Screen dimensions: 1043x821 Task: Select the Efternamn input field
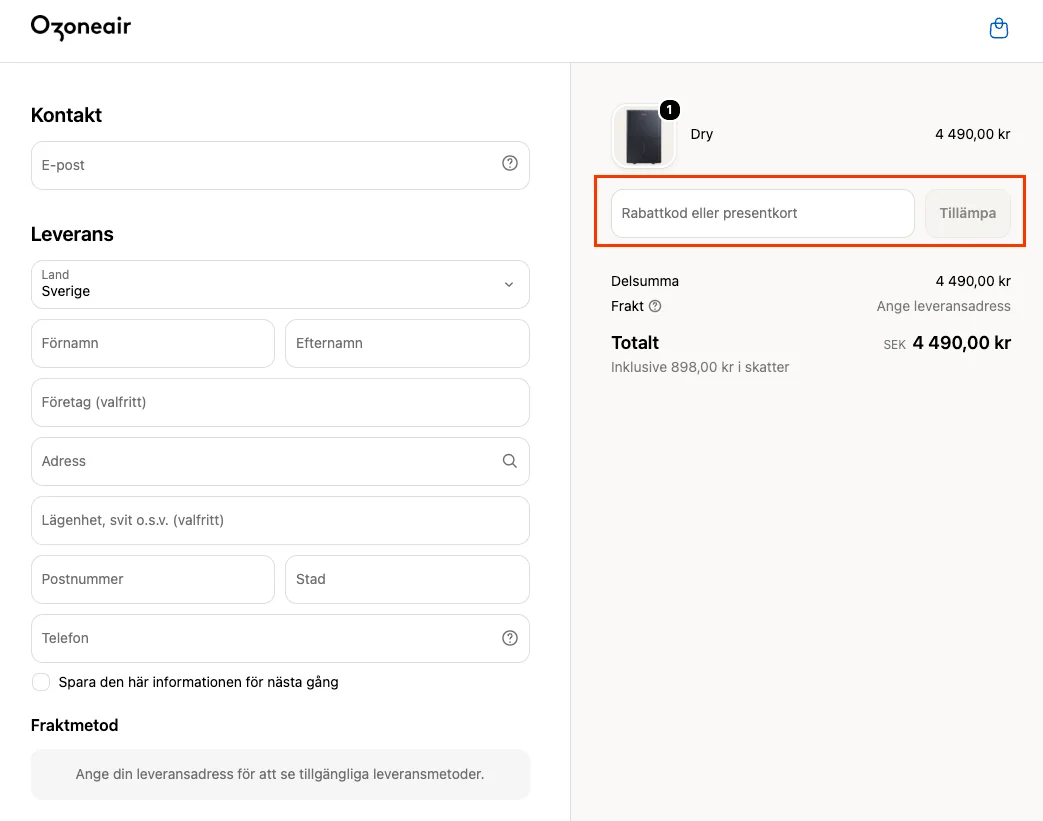coord(407,343)
